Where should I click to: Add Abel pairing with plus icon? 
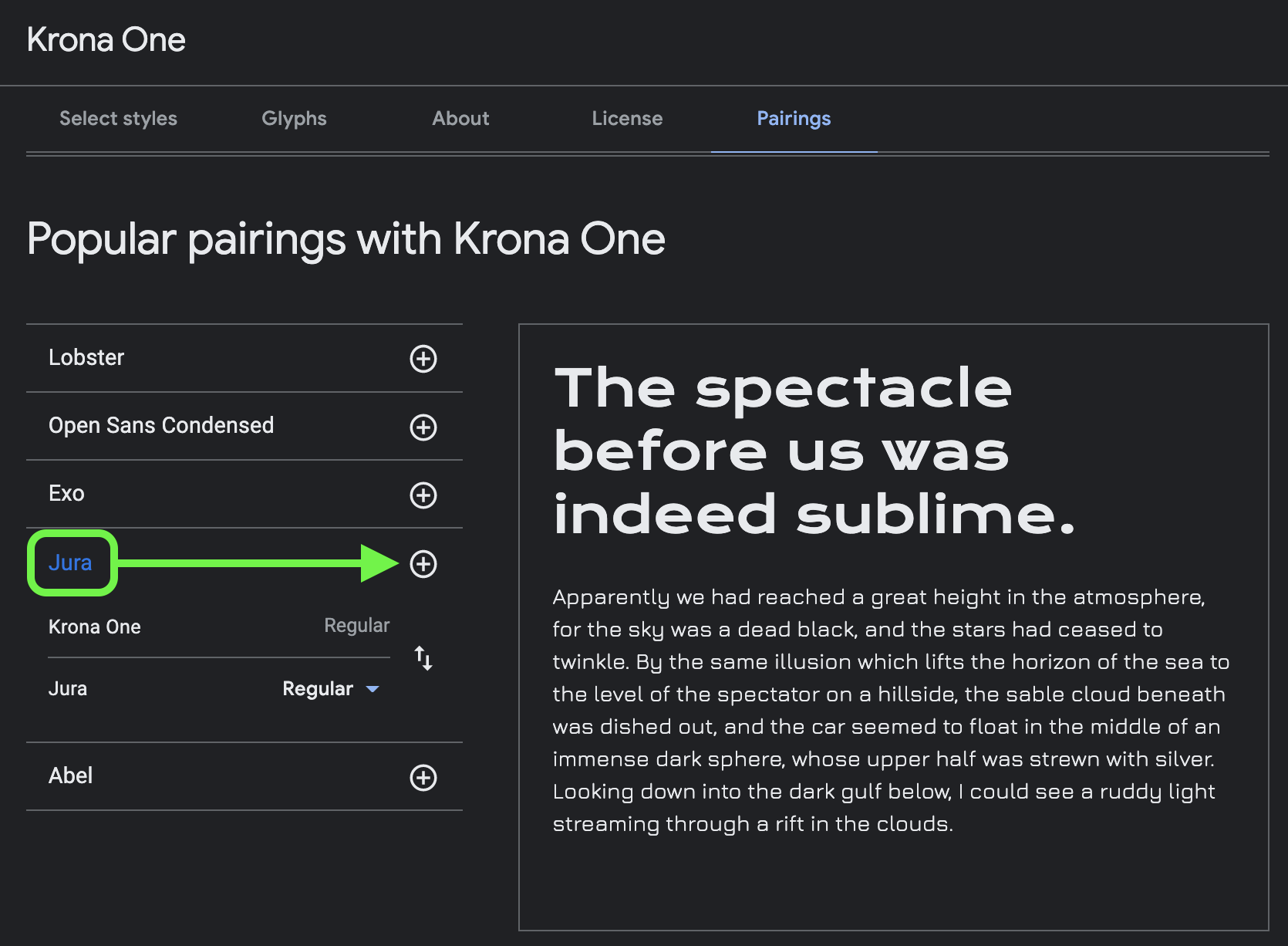pos(423,778)
